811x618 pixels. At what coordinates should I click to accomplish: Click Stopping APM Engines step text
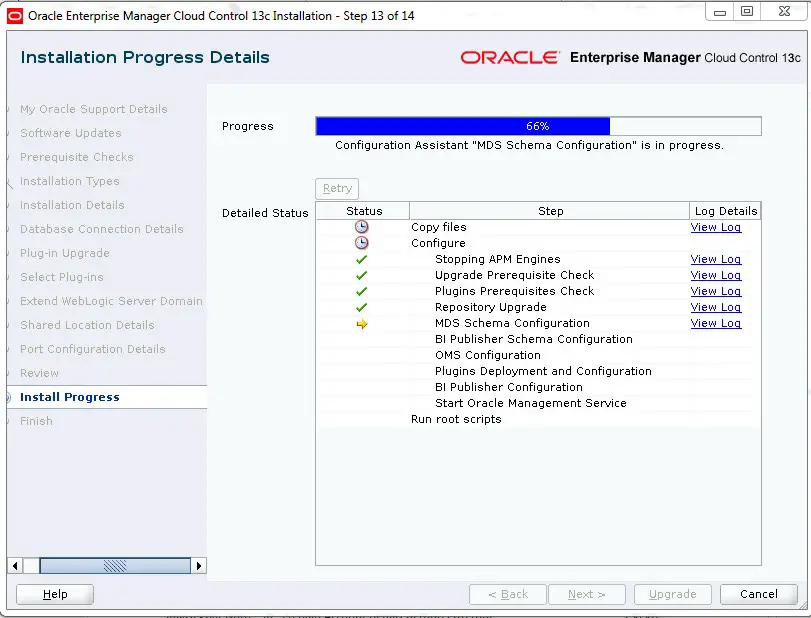498,259
